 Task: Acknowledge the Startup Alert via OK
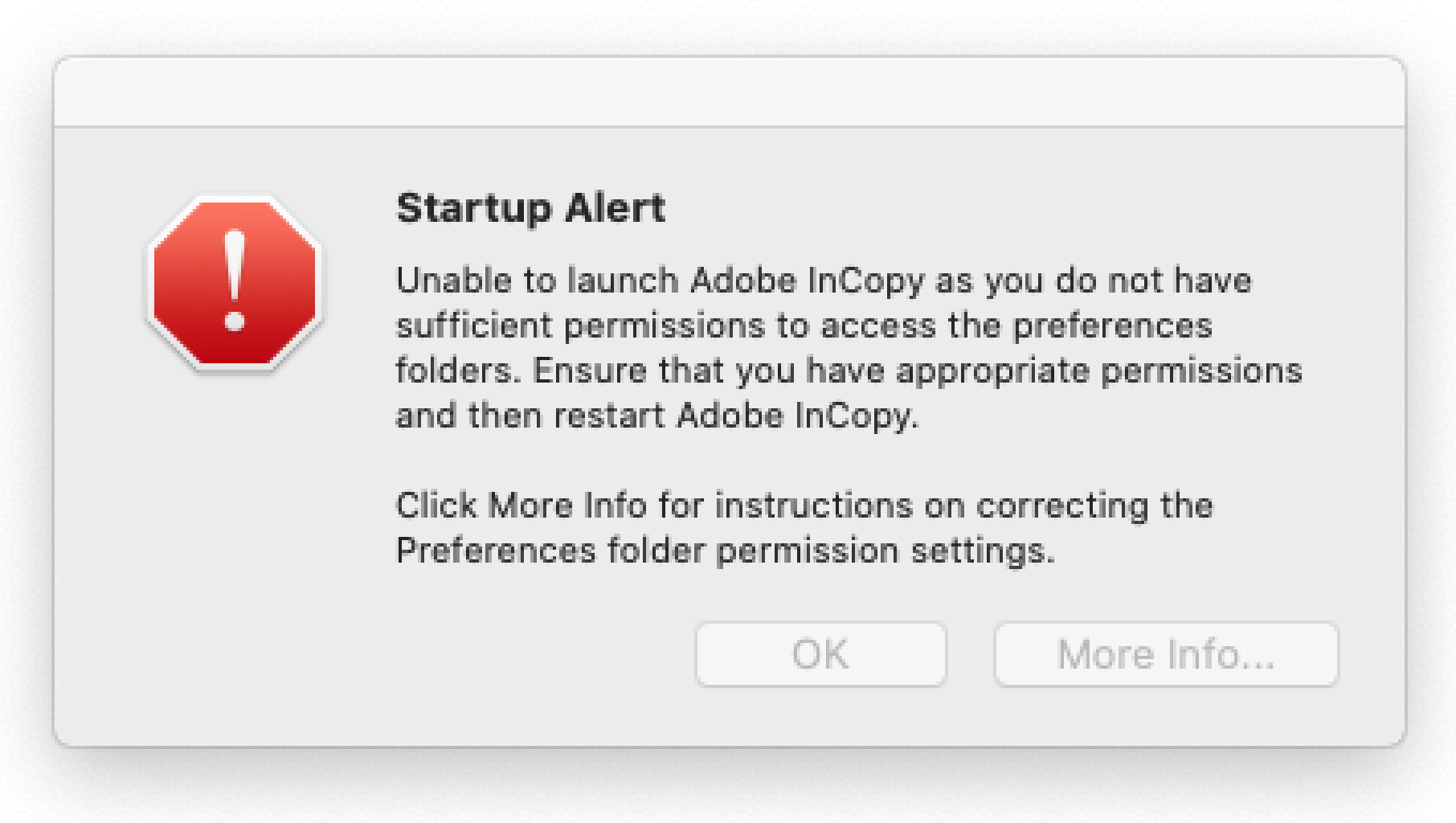pyautogui.click(x=820, y=654)
